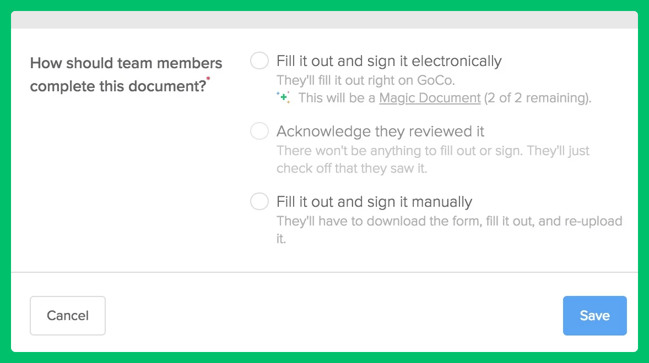
Task: Save the document completion settings
Action: point(594,315)
